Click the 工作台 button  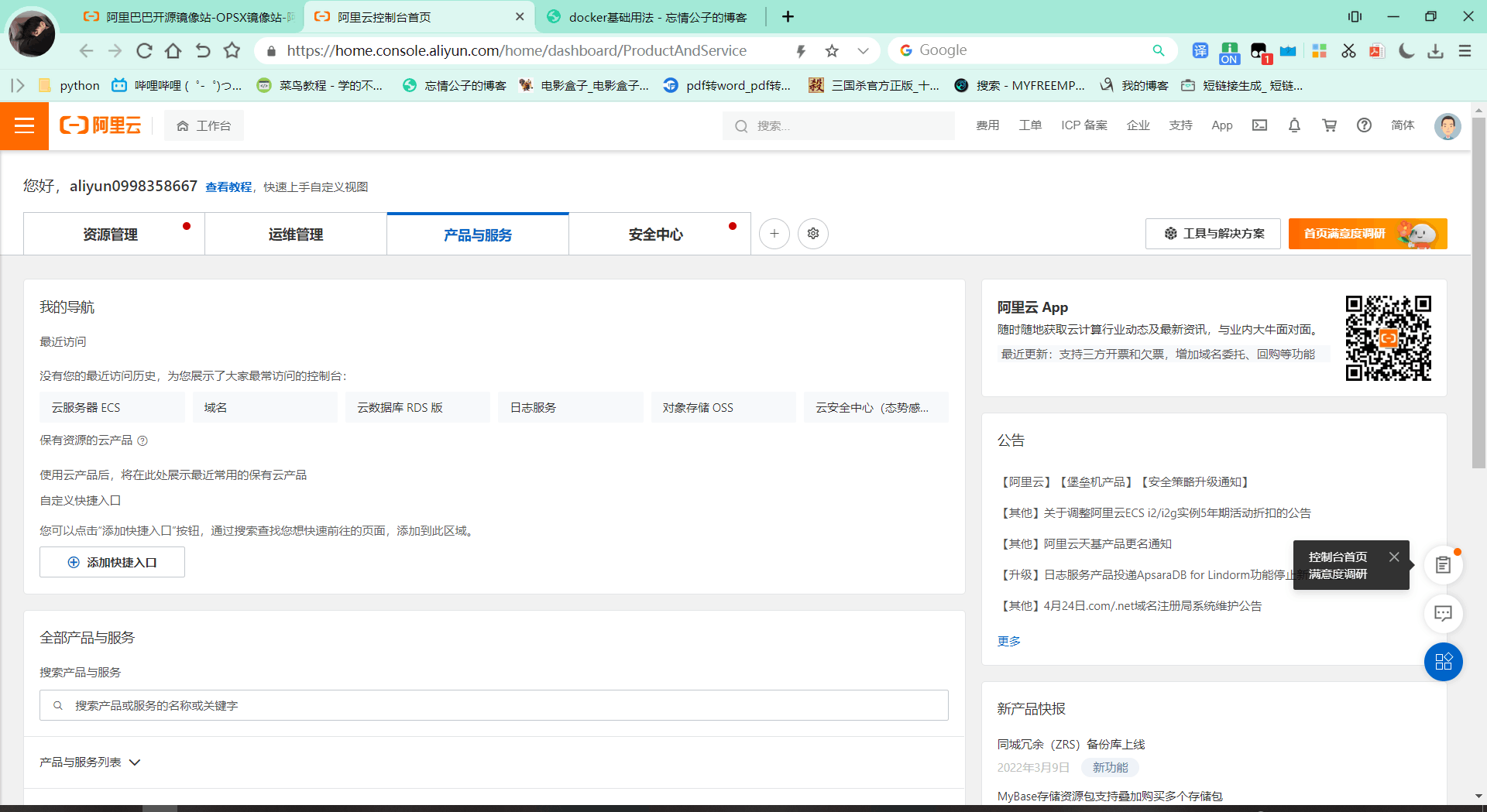tap(204, 125)
